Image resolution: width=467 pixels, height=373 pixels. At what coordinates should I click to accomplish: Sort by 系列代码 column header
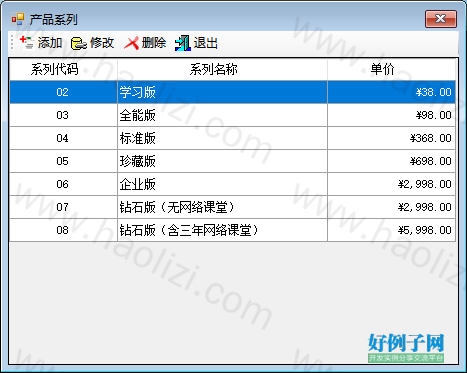coord(63,69)
